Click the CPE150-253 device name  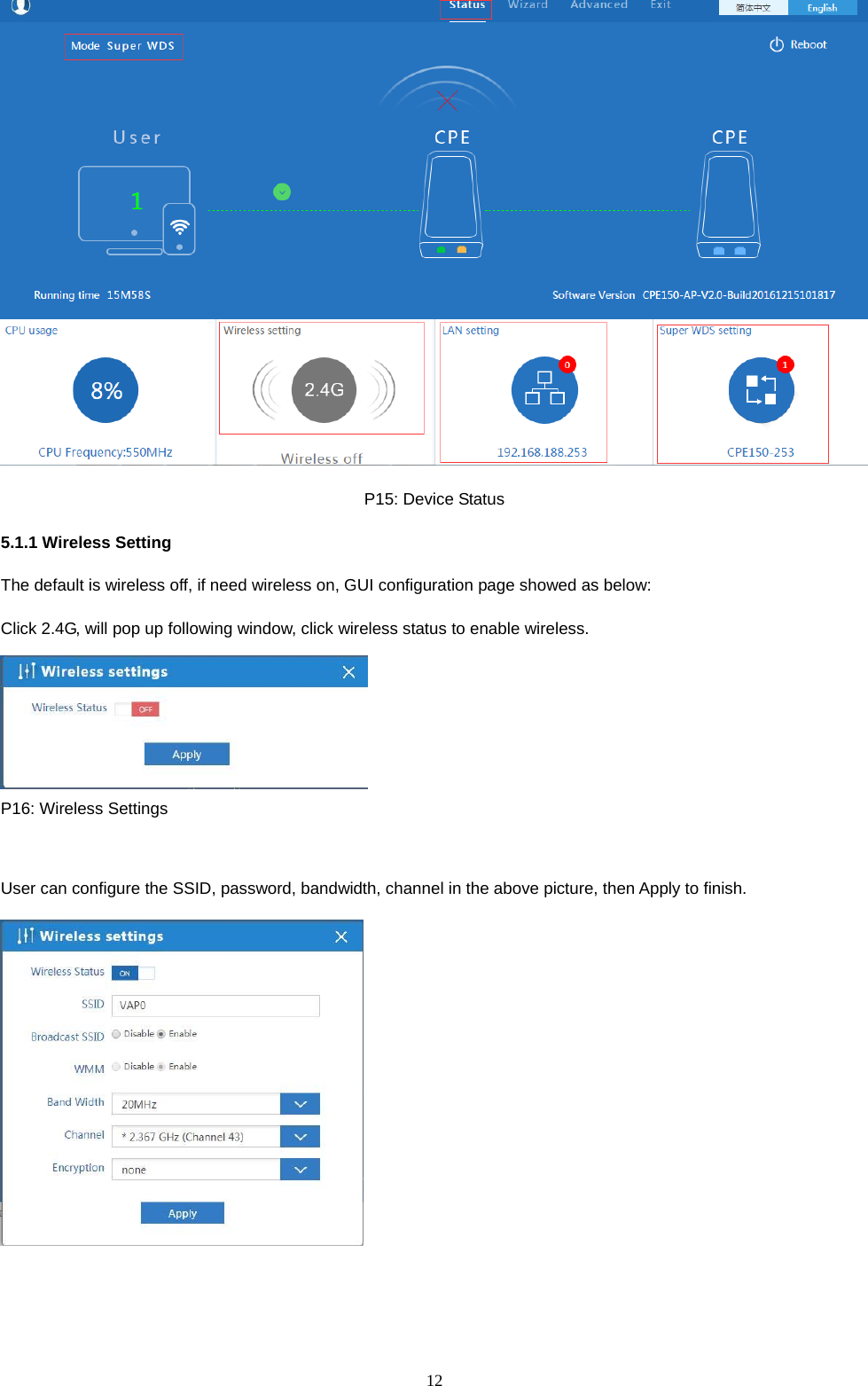tap(761, 452)
